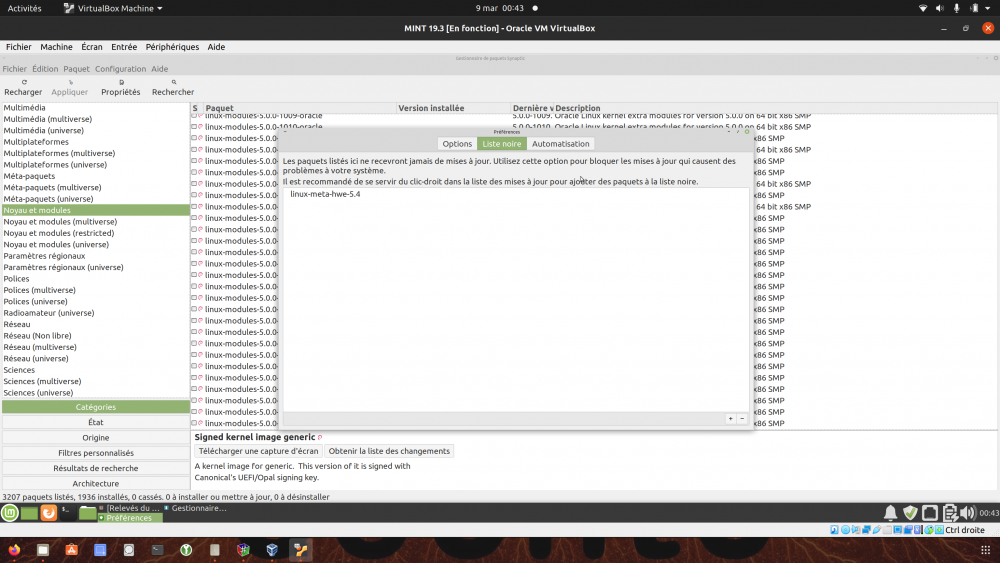Open Firefox from the Ubuntu dock
Screen dimensions: 1000x563
tap(14, 550)
